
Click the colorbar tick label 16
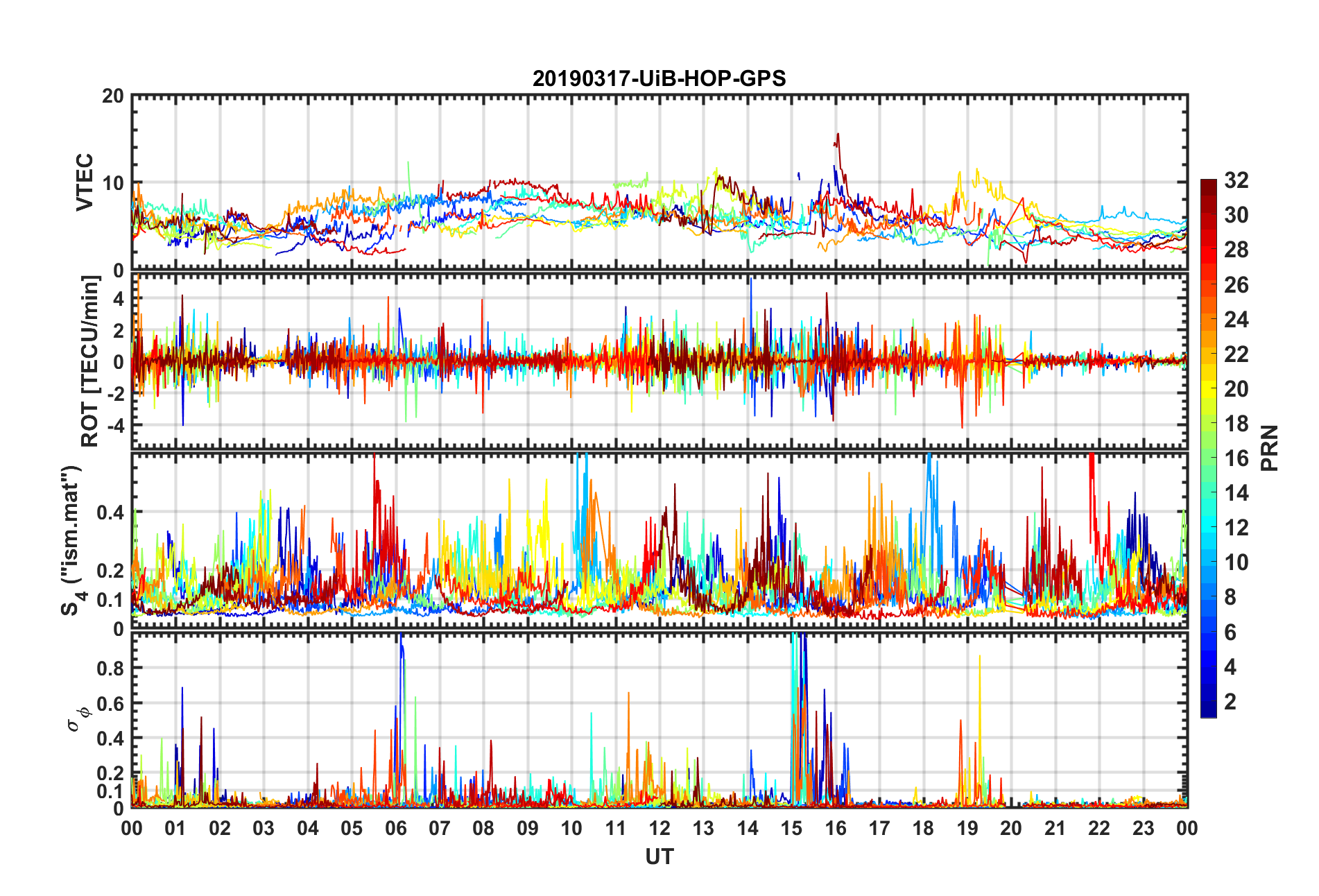[x=1236, y=458]
